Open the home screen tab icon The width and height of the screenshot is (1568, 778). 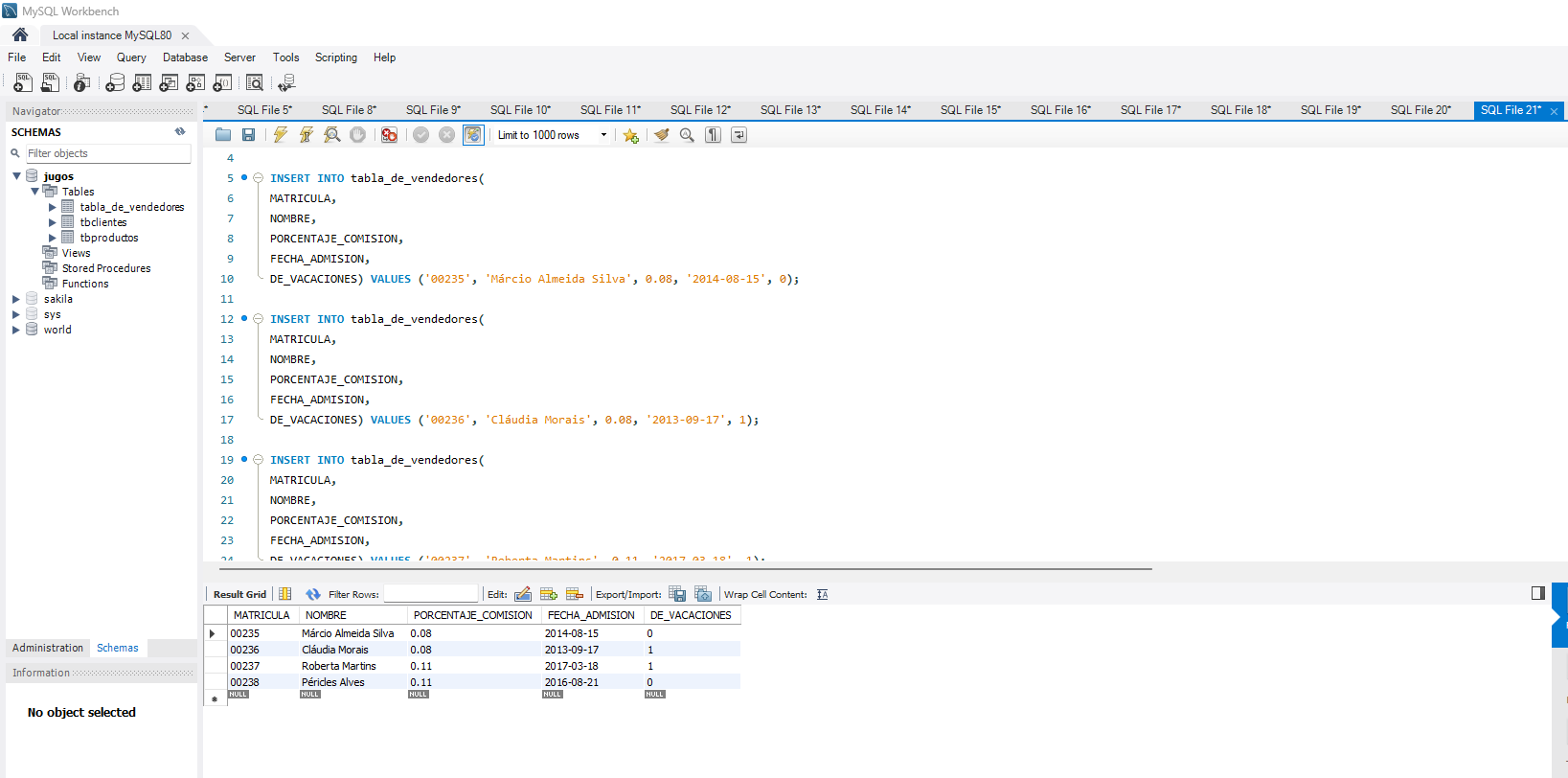19,34
